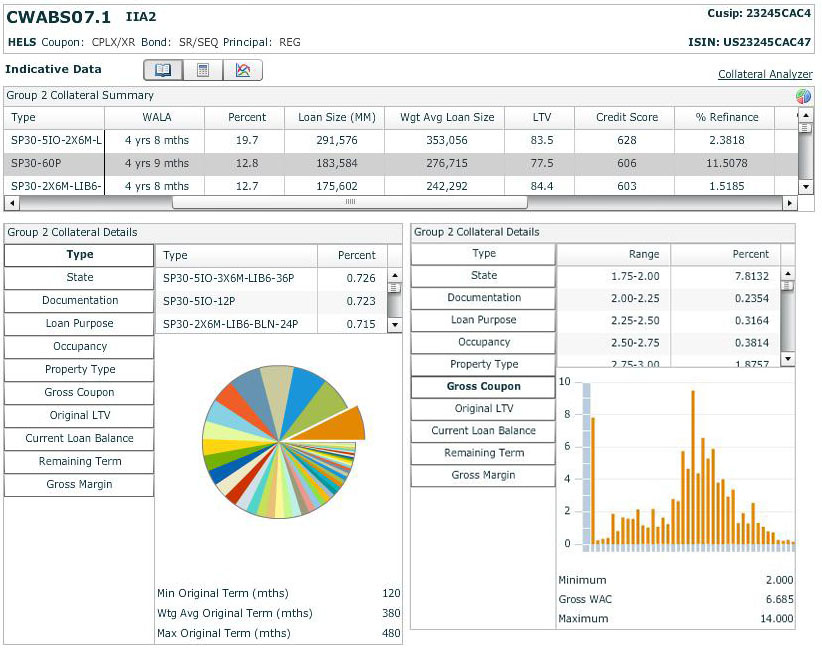Click the summary table scroll-down arrow
The image size is (822, 650).
(805, 187)
